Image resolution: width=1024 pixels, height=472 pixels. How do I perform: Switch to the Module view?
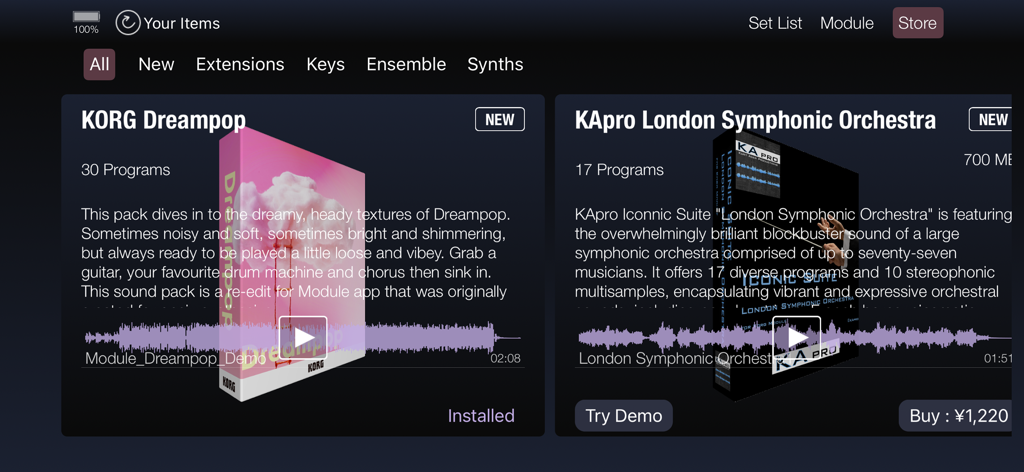tap(847, 23)
